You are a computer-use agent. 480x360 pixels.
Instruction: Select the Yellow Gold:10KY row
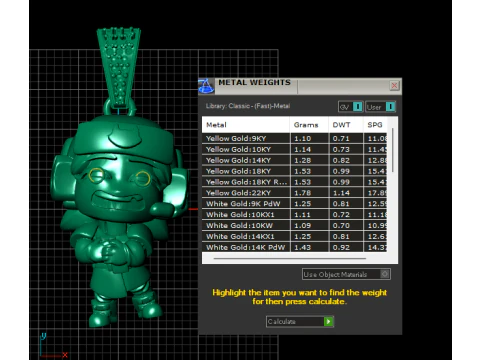(295, 149)
